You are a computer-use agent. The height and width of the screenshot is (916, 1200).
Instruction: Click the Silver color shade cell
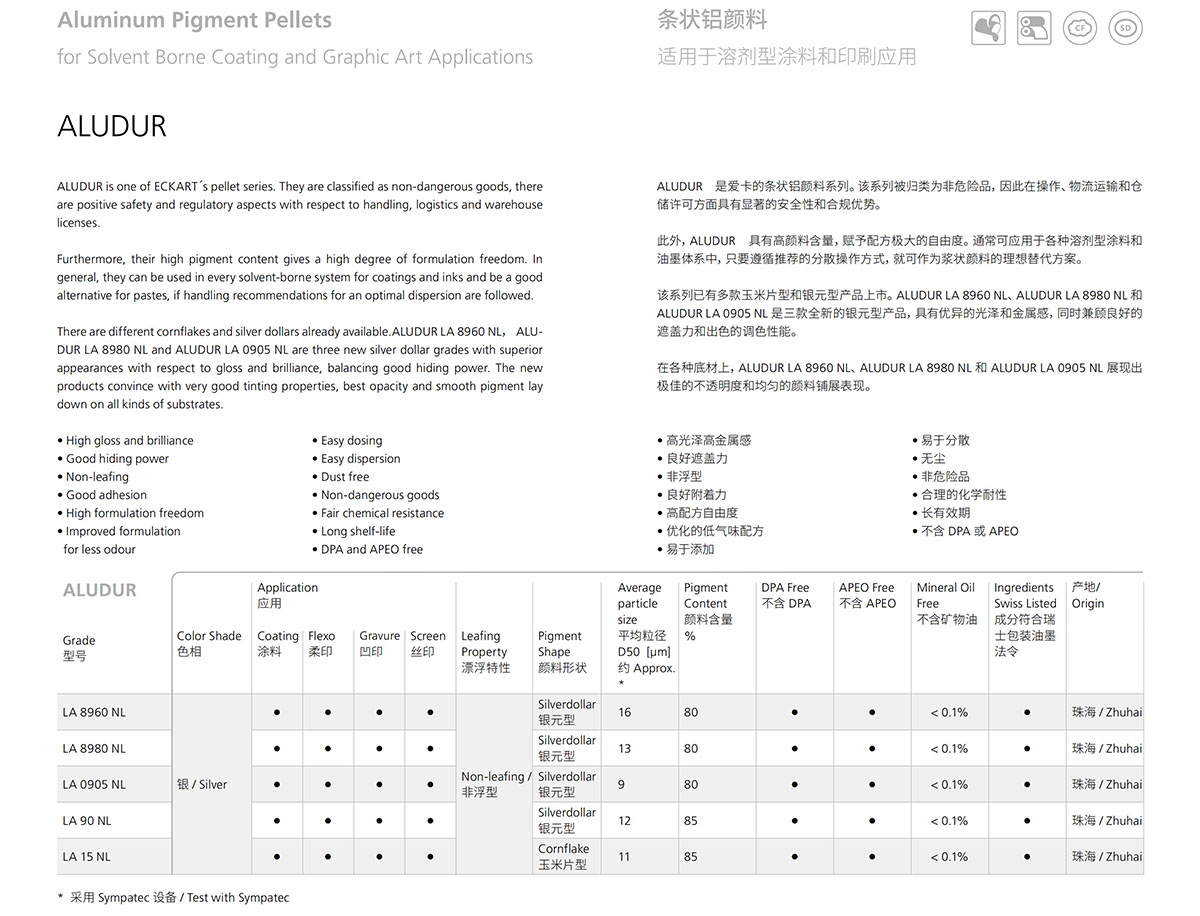click(x=202, y=785)
